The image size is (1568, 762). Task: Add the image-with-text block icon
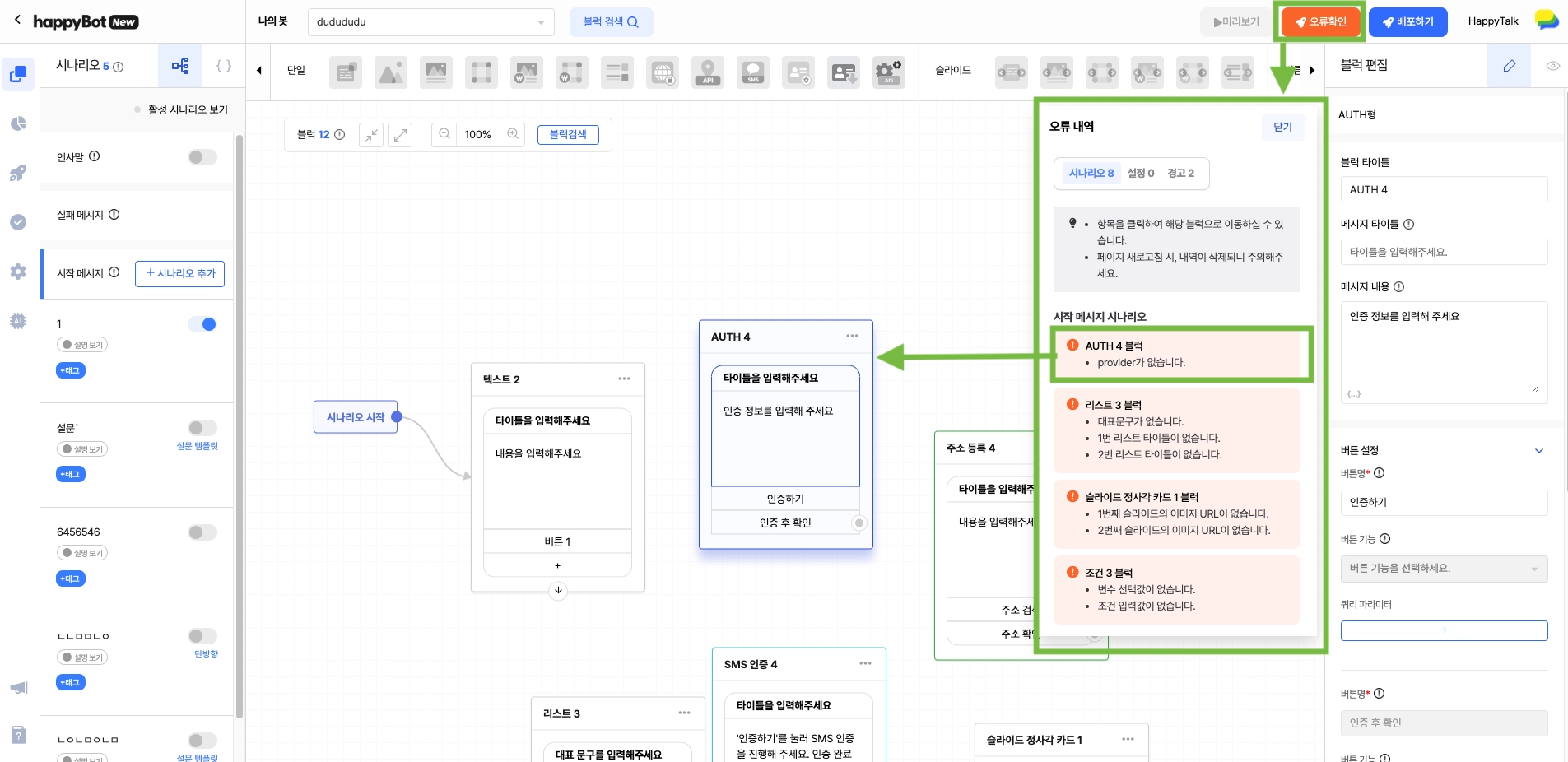tap(436, 72)
